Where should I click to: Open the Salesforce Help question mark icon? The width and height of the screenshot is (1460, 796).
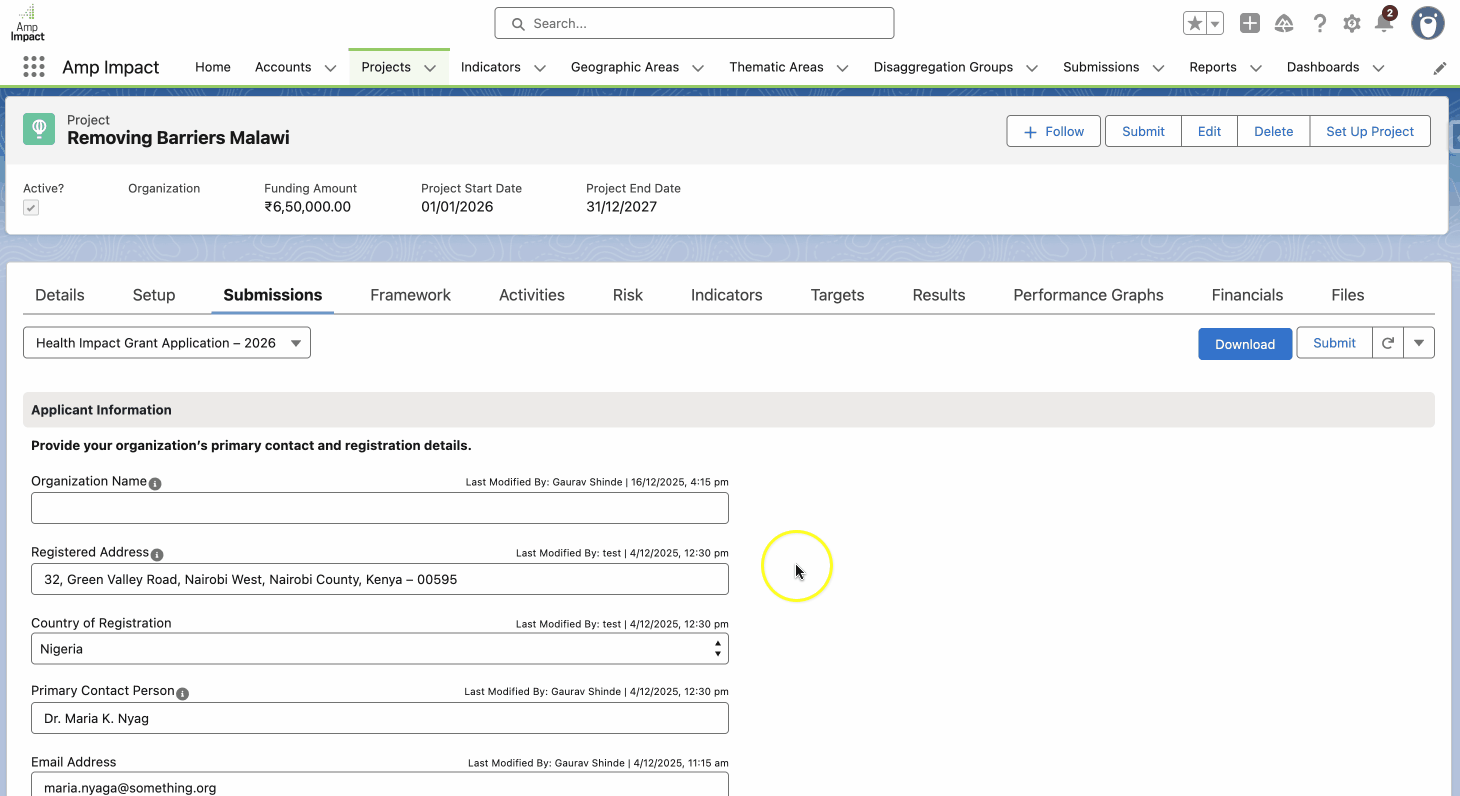(x=1320, y=24)
